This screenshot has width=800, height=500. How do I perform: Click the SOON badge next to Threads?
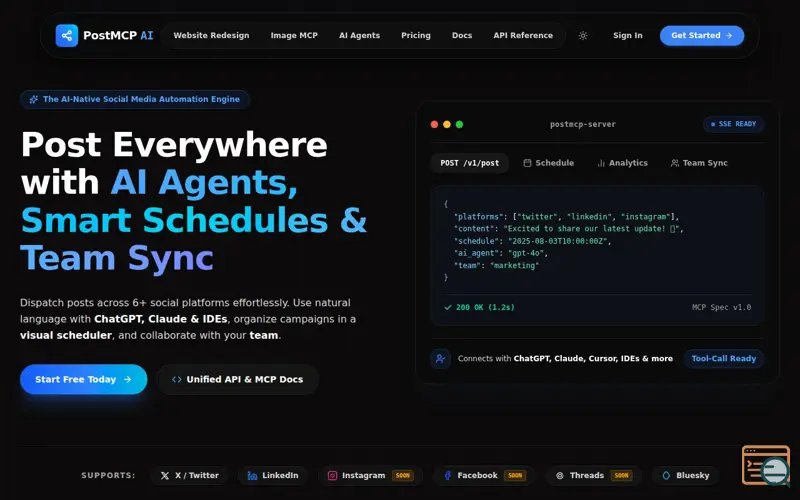tap(621, 476)
